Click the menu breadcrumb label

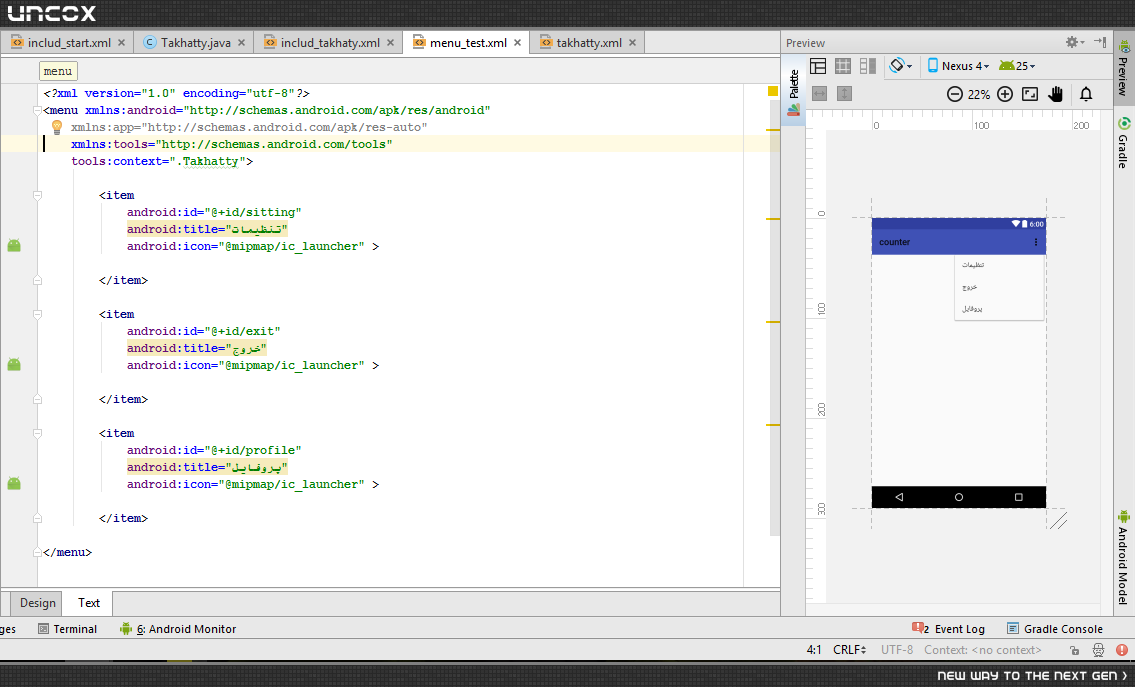pos(58,71)
